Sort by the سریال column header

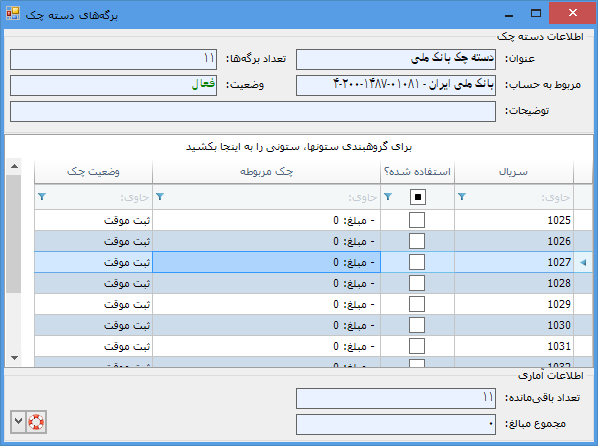tap(514, 172)
